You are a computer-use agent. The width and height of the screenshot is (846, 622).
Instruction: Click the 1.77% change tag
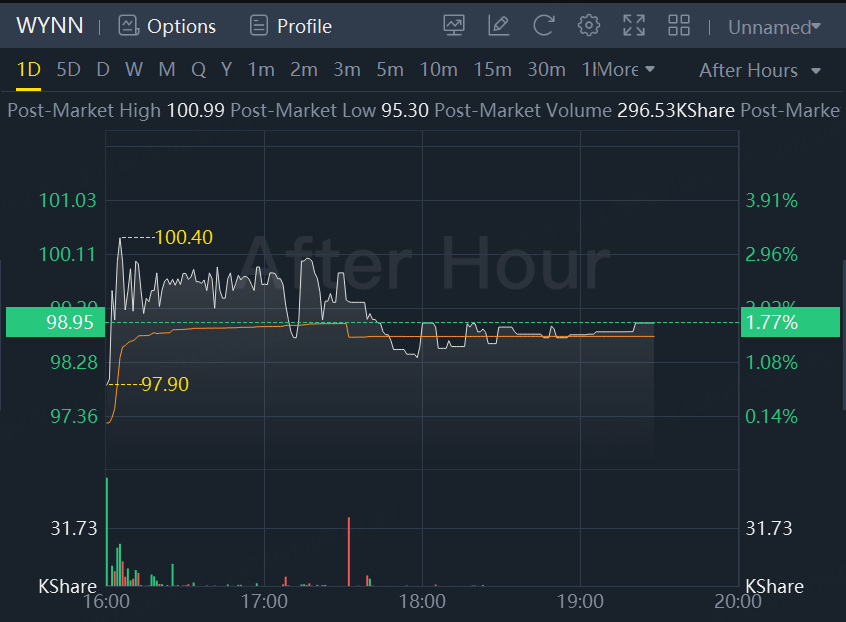790,322
